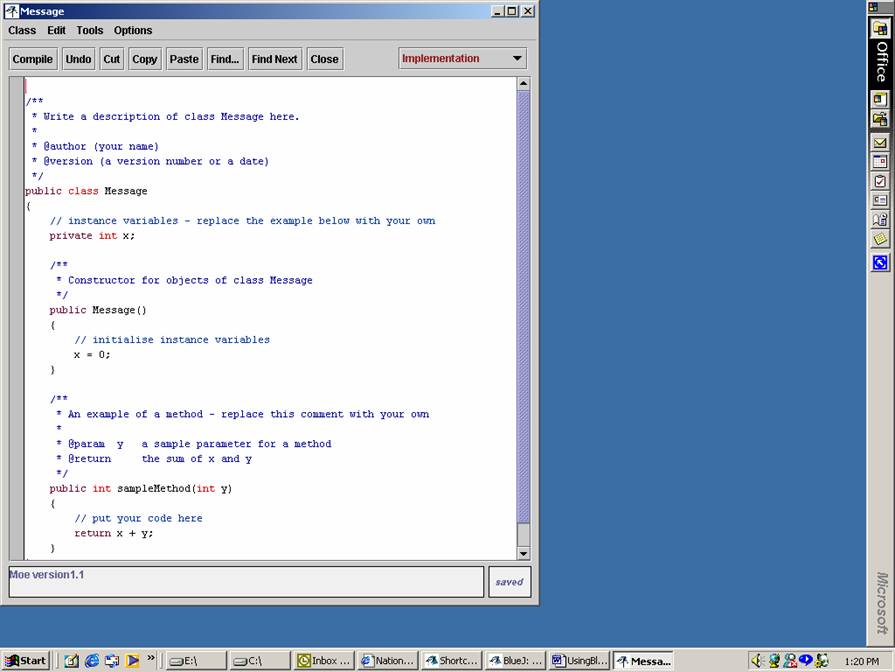The image size is (895, 672).
Task: Click the Find Next button
Action: (275, 59)
